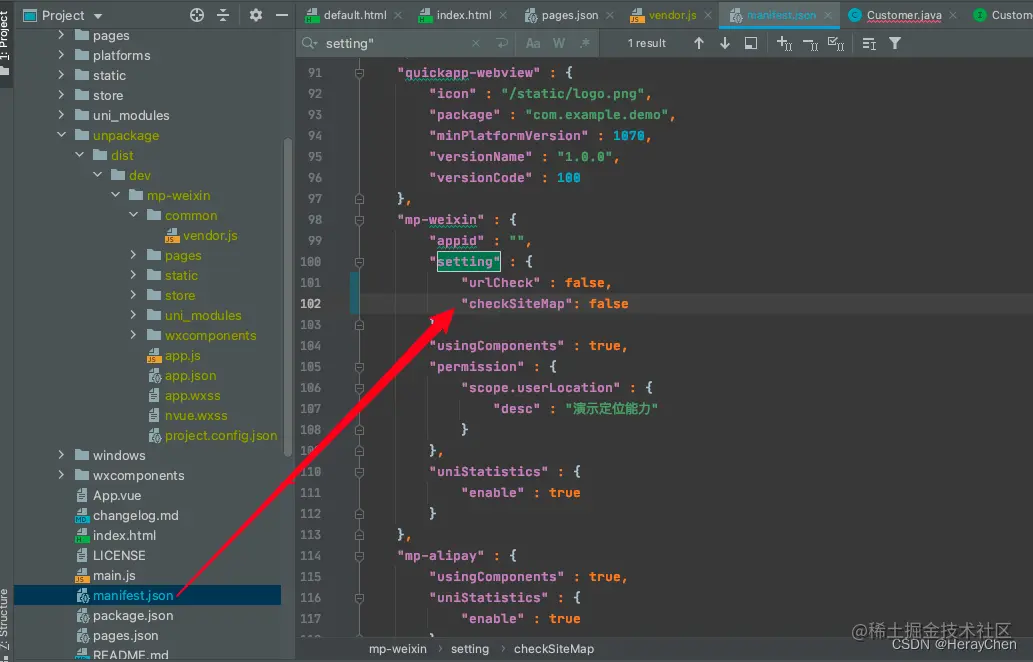Add selection for next occurrence icon
Image resolution: width=1033 pixels, height=662 pixels.
(784, 43)
